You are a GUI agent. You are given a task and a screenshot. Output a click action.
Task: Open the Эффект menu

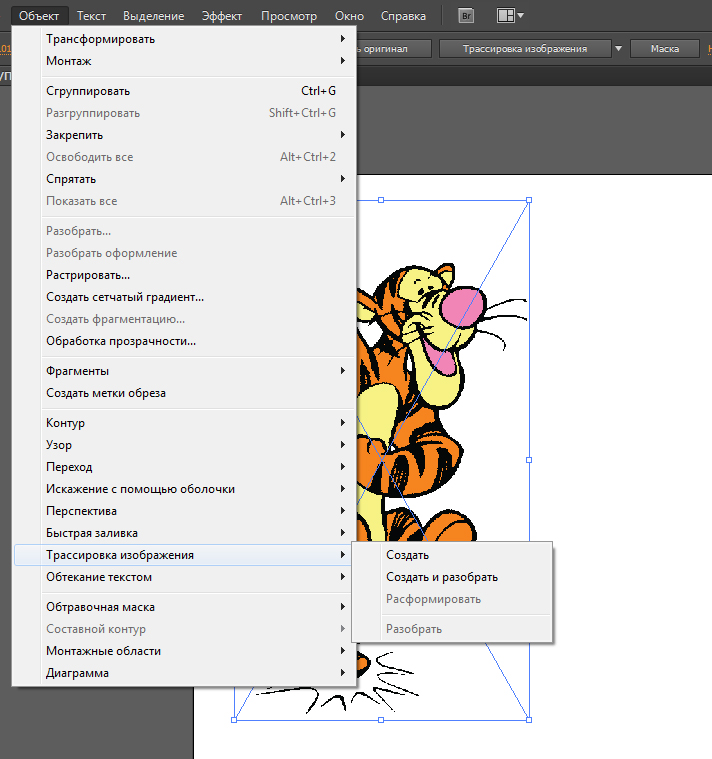[x=222, y=16]
